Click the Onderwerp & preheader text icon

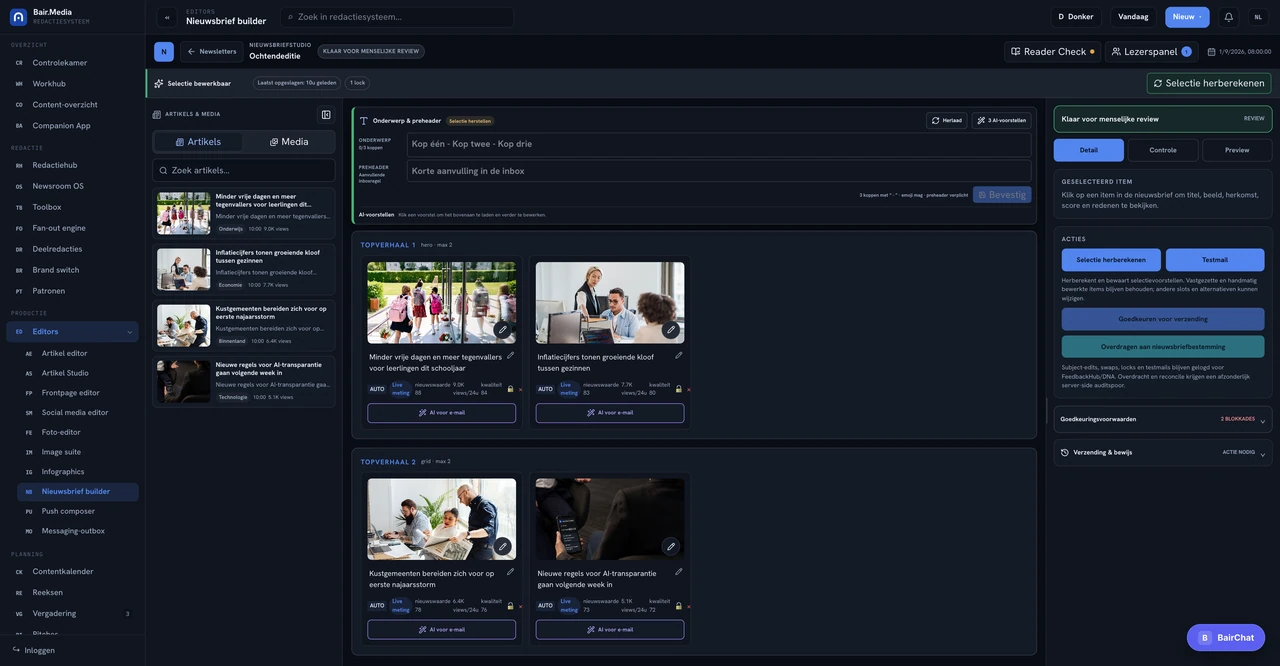click(x=364, y=120)
